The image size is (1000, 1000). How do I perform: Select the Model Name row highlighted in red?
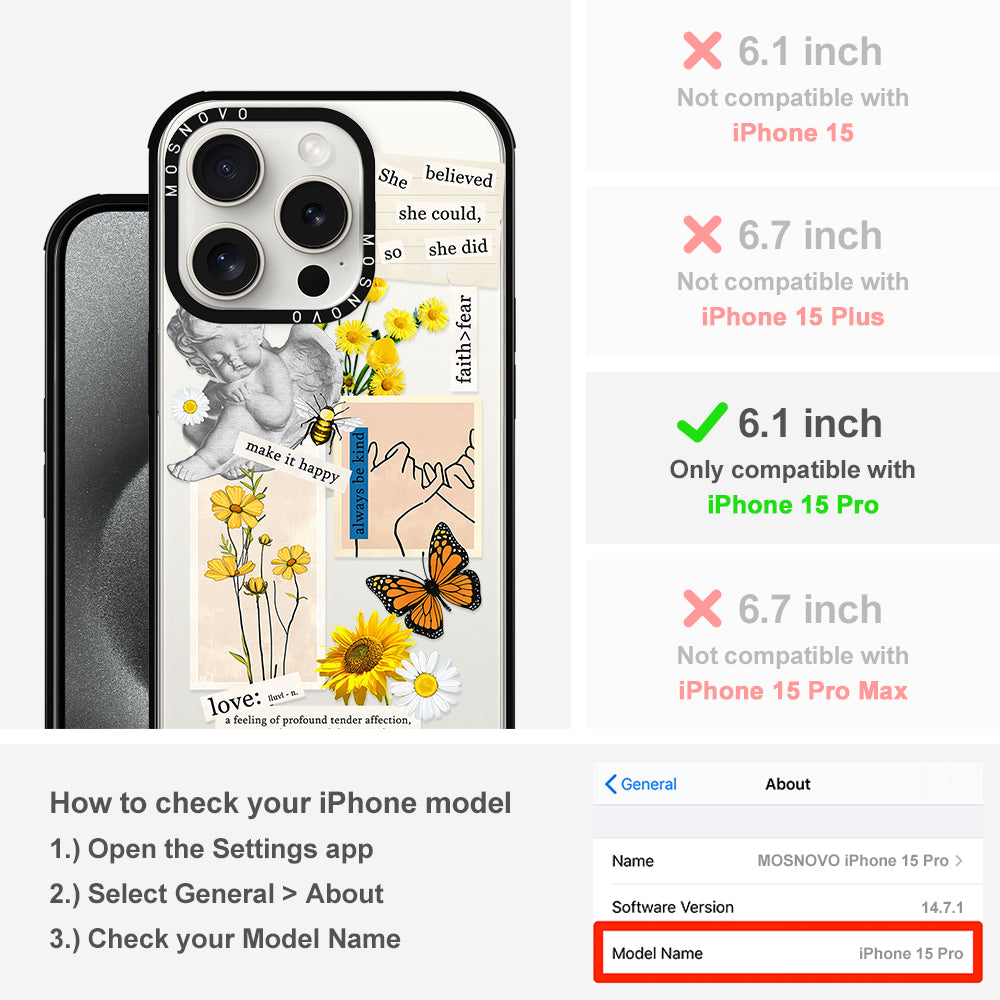788,953
